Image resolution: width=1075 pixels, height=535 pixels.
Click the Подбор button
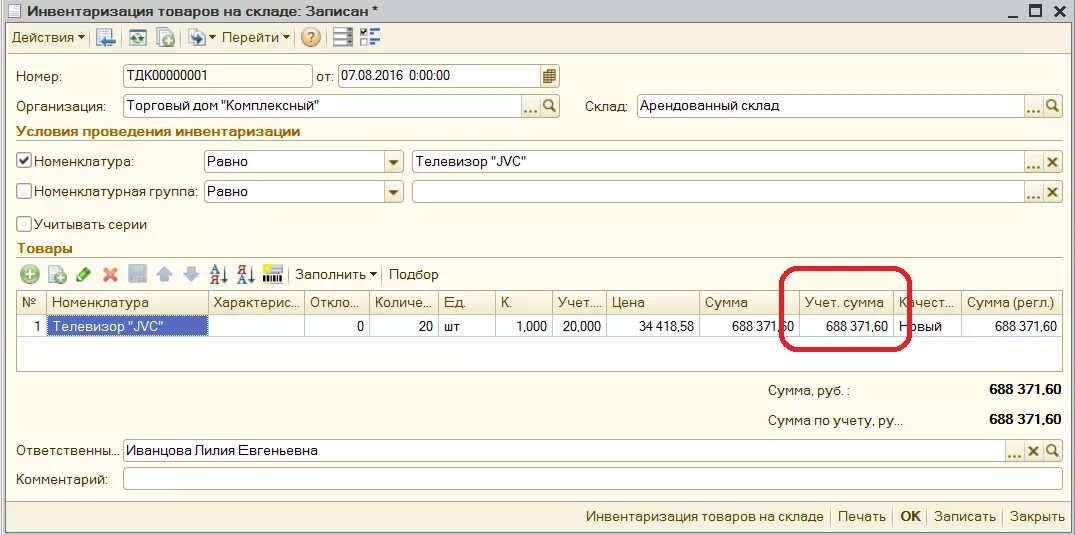(x=413, y=274)
